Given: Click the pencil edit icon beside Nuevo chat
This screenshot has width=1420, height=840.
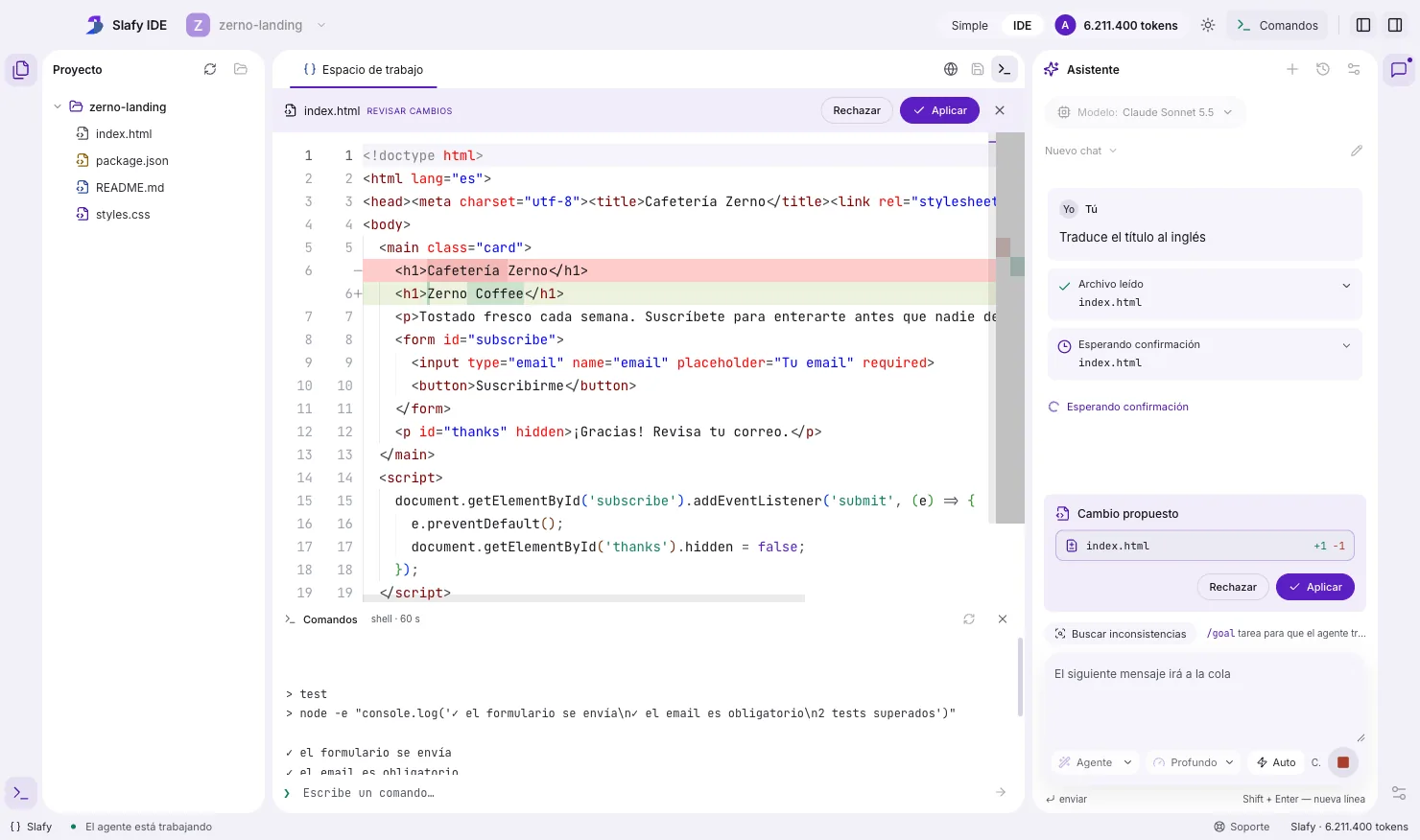Looking at the screenshot, I should pos(1357,151).
